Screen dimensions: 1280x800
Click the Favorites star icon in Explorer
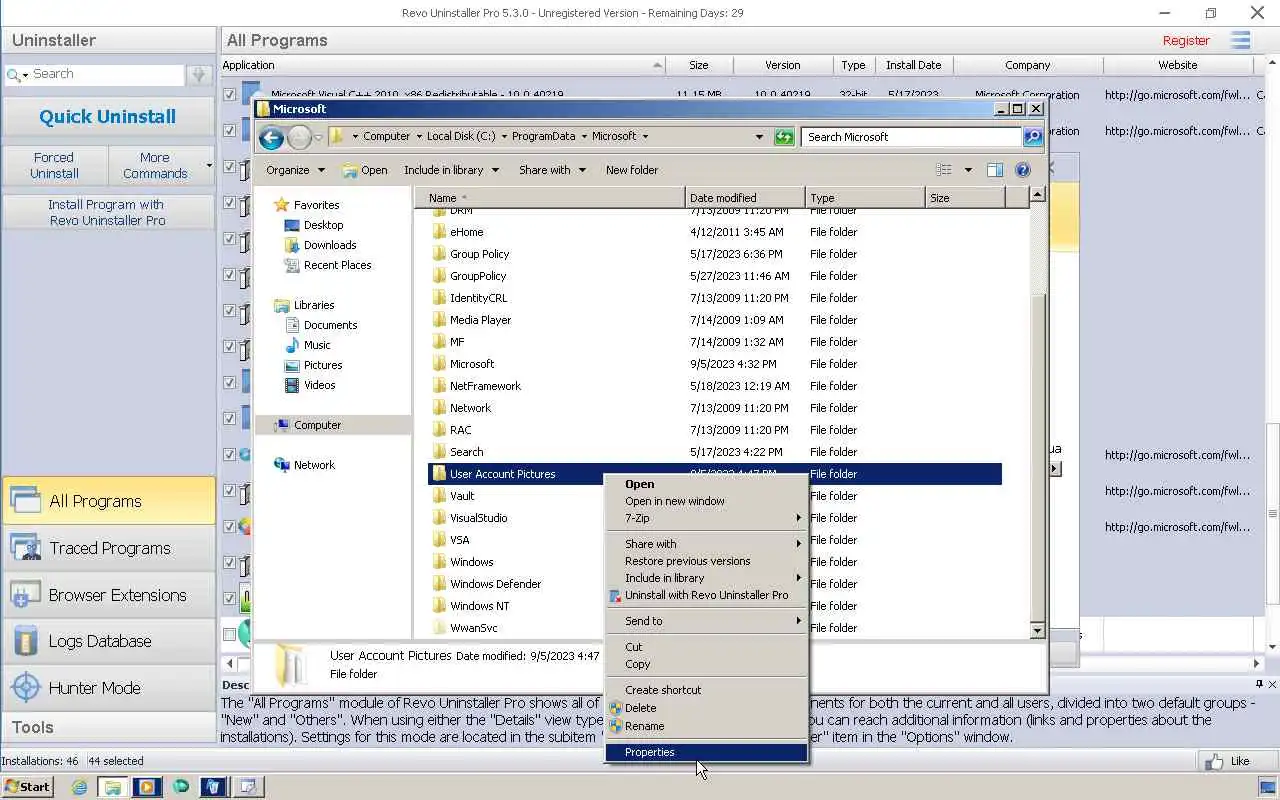tap(282, 205)
